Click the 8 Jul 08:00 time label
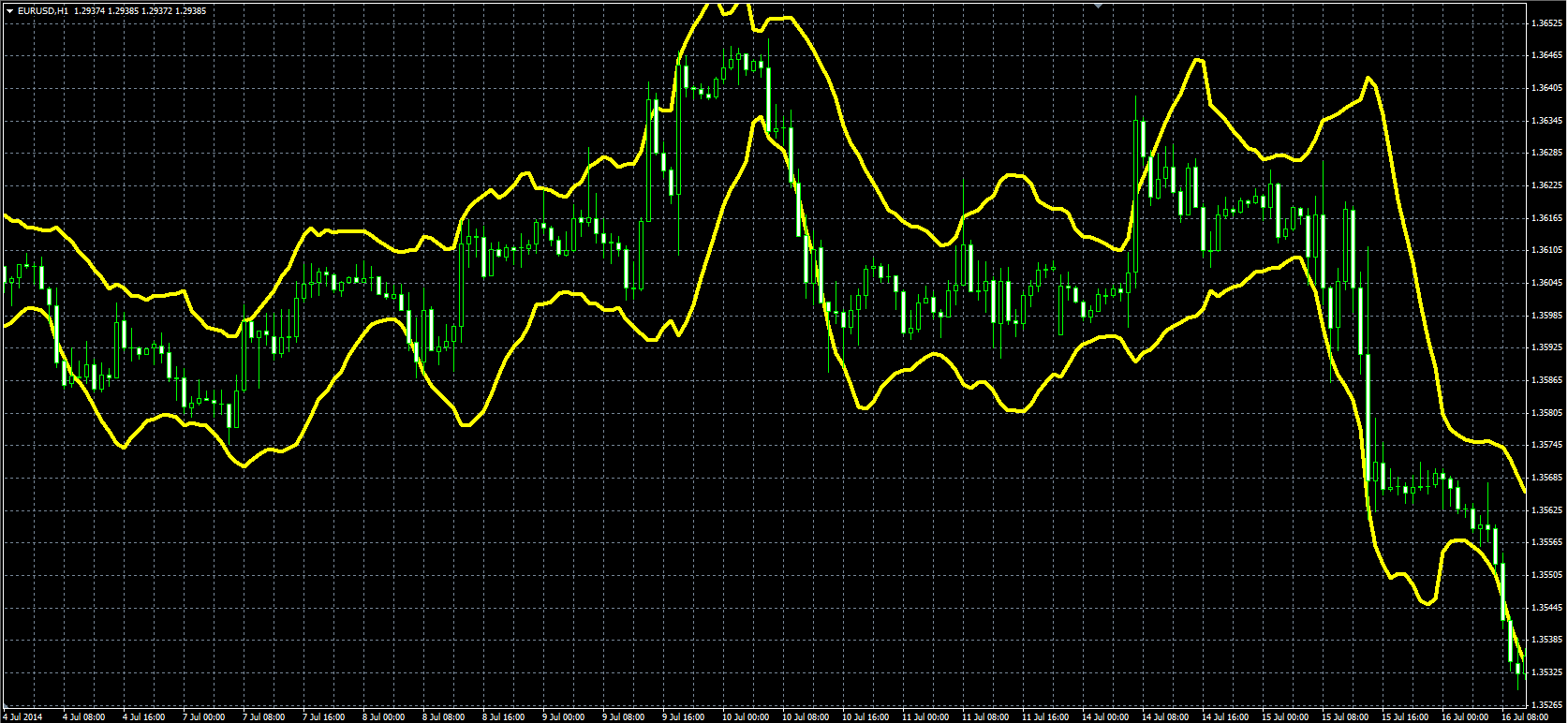Image resolution: width=1568 pixels, height=723 pixels. point(444,716)
